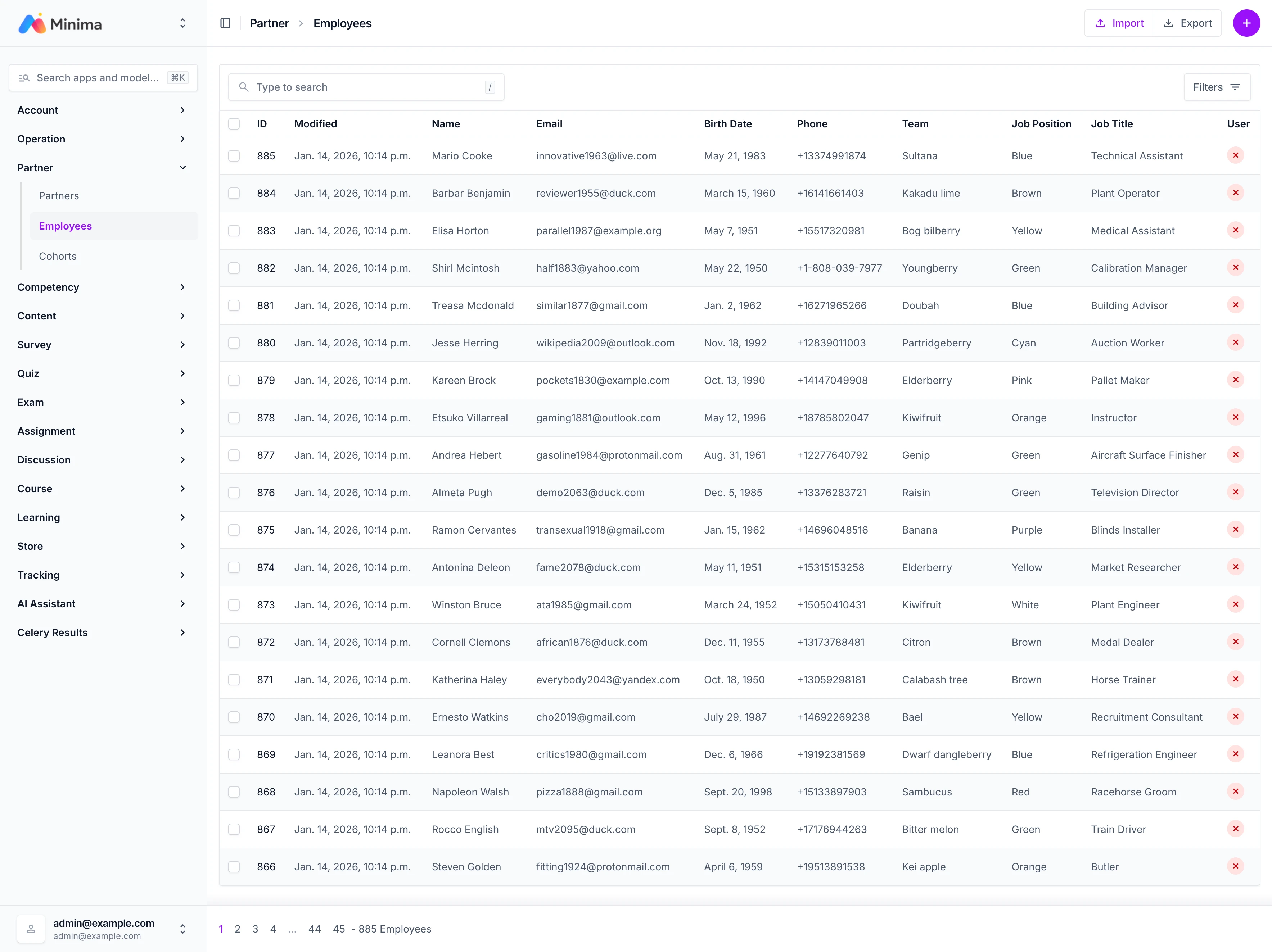
Task: Click the admin user avatar icon
Action: (x=31, y=928)
